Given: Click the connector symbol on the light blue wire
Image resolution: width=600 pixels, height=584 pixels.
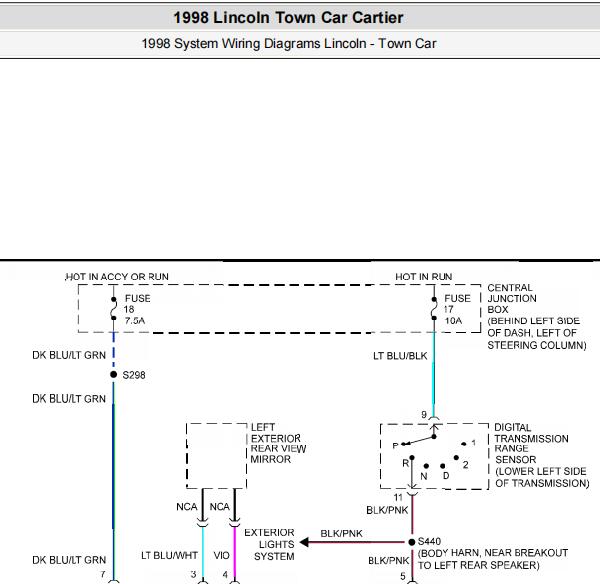Looking at the screenshot, I should pyautogui.click(x=202, y=522).
